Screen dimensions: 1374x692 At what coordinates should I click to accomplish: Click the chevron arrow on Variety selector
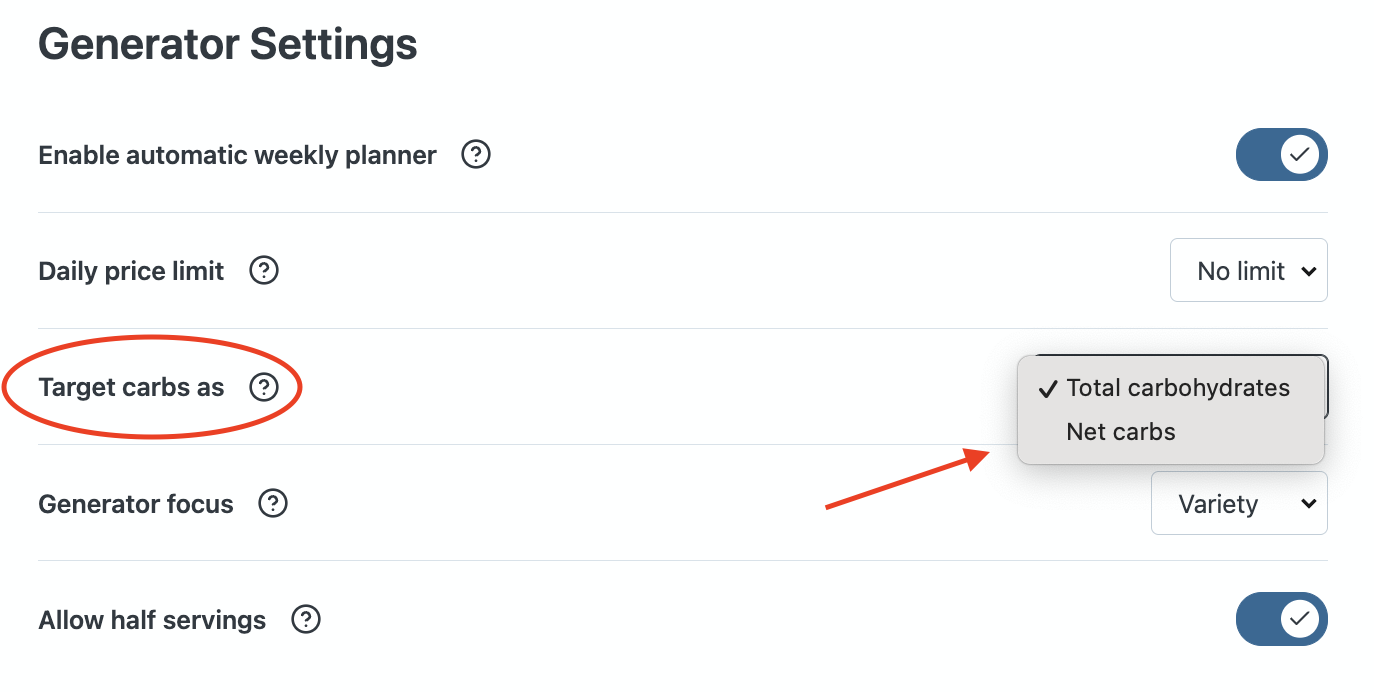1308,504
